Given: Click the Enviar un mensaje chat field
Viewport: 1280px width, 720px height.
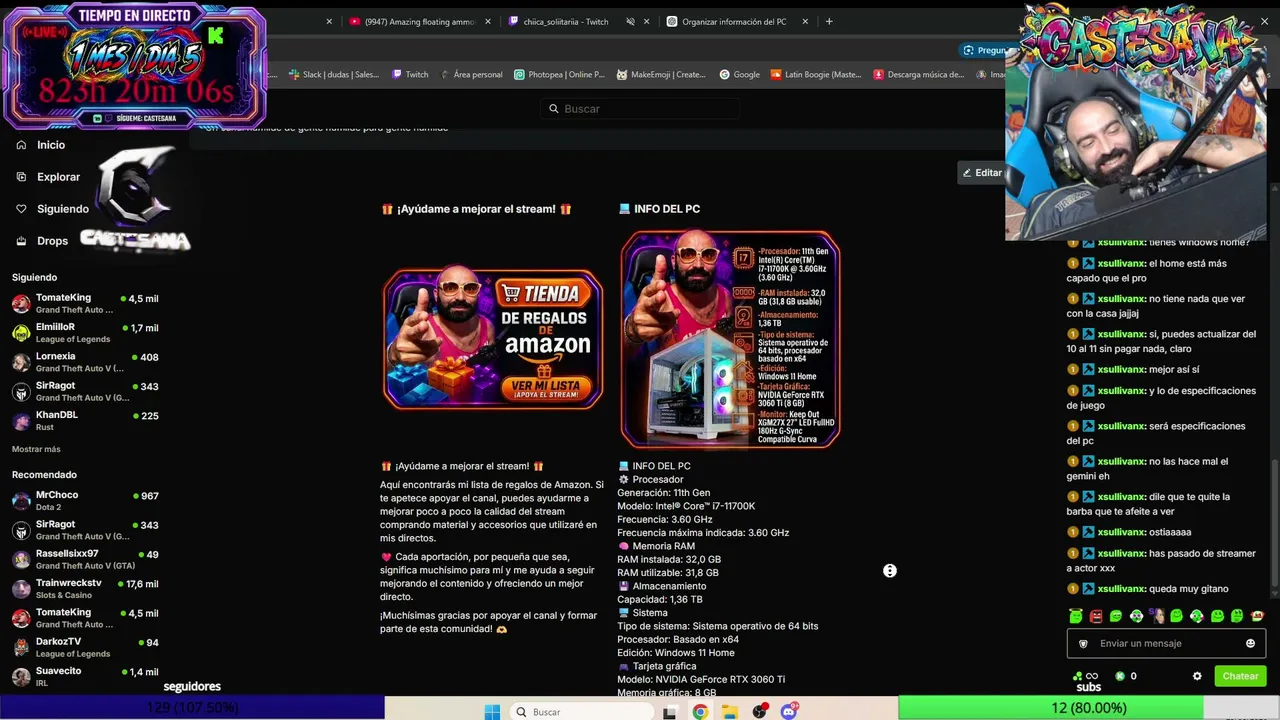Looking at the screenshot, I should (x=1166, y=643).
